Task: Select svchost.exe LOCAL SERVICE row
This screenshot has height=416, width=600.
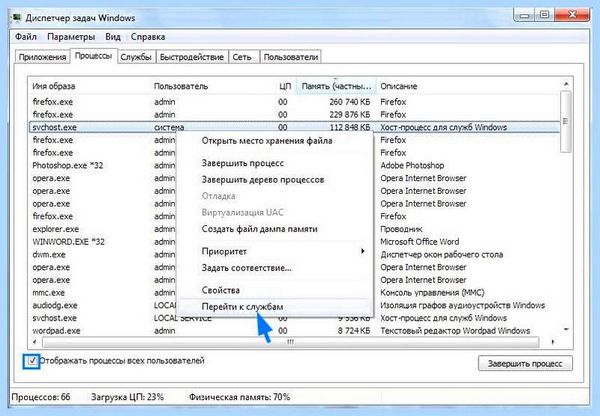Action: pyautogui.click(x=295, y=318)
